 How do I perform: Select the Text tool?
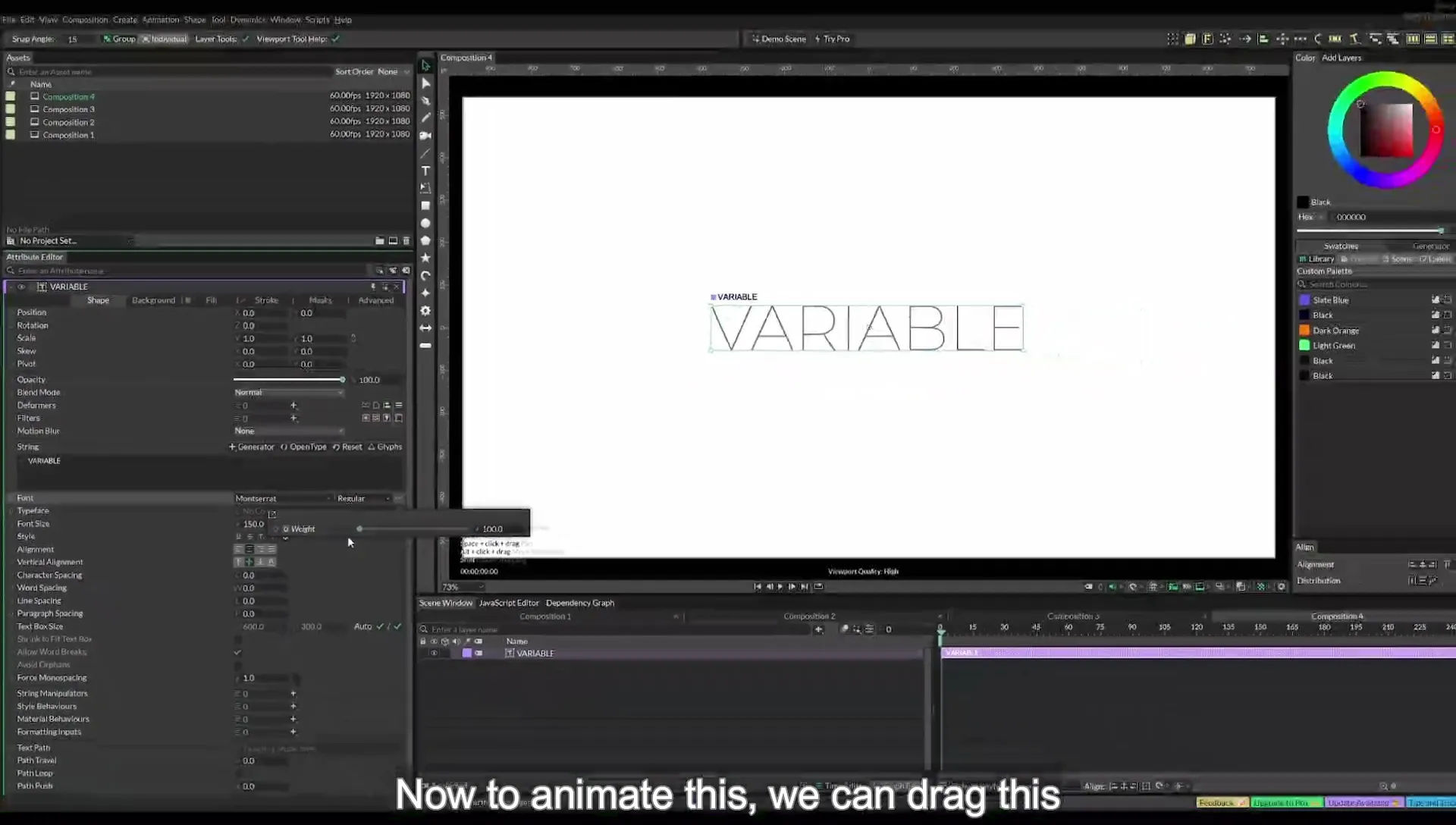click(x=425, y=171)
